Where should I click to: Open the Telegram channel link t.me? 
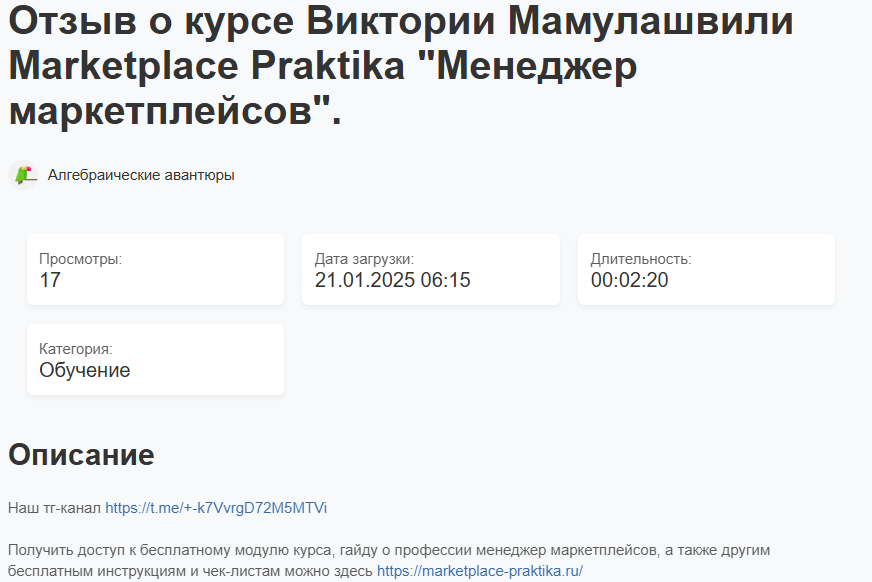[x=216, y=508]
